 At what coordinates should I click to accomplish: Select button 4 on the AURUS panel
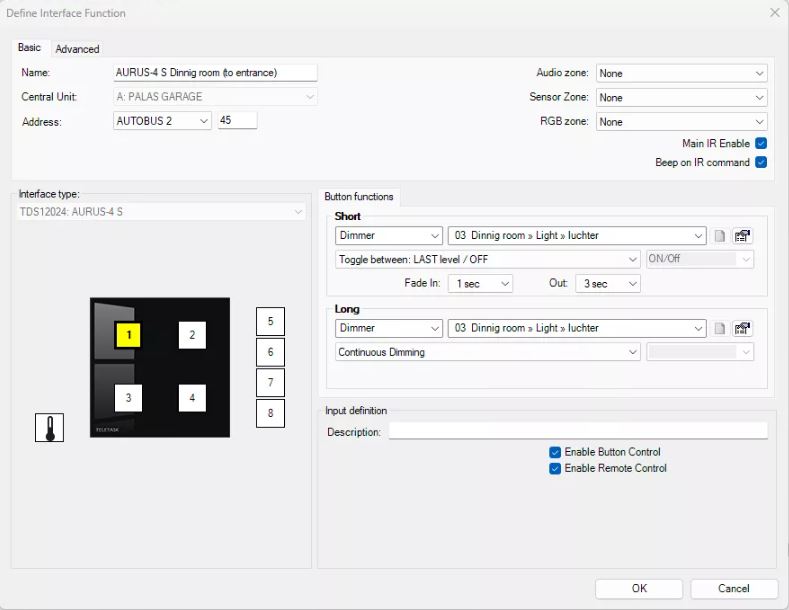click(192, 398)
